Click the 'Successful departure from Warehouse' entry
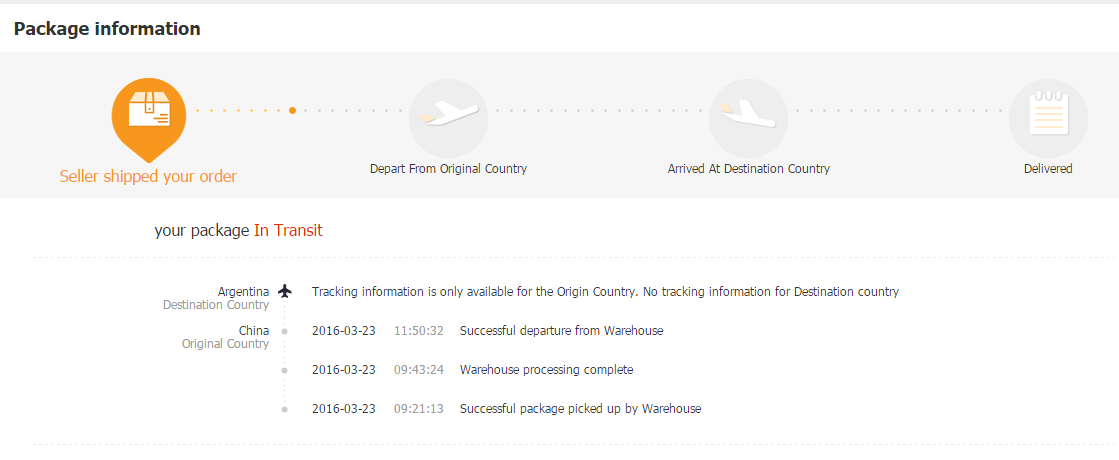 pos(561,331)
